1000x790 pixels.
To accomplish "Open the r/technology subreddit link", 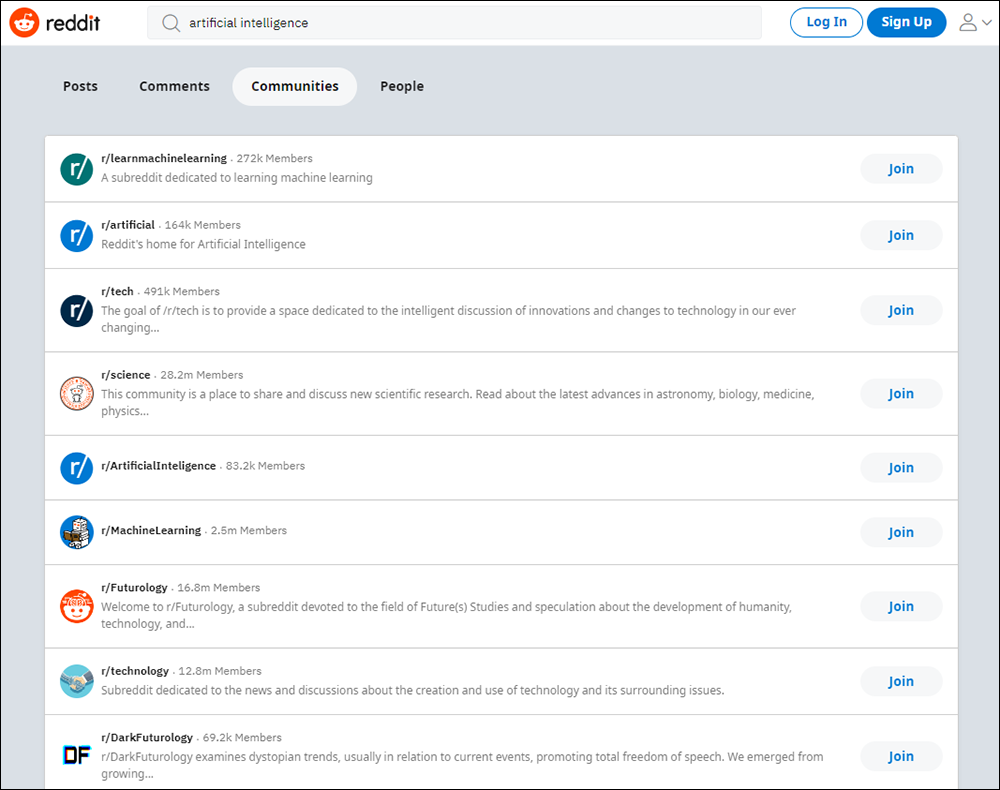I will coord(135,671).
